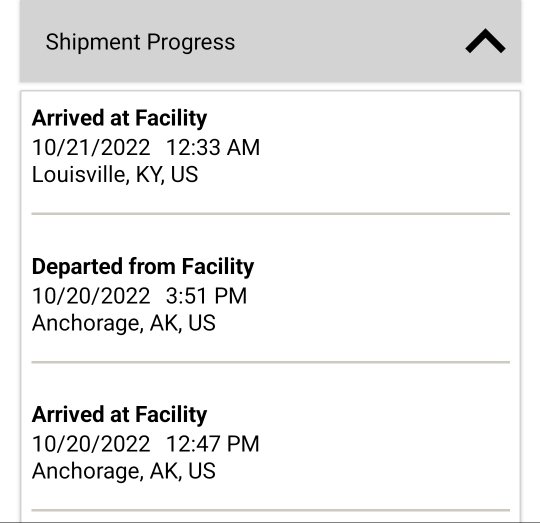
Task: Click the grey Shipment Progress header bar
Action: tap(270, 41)
